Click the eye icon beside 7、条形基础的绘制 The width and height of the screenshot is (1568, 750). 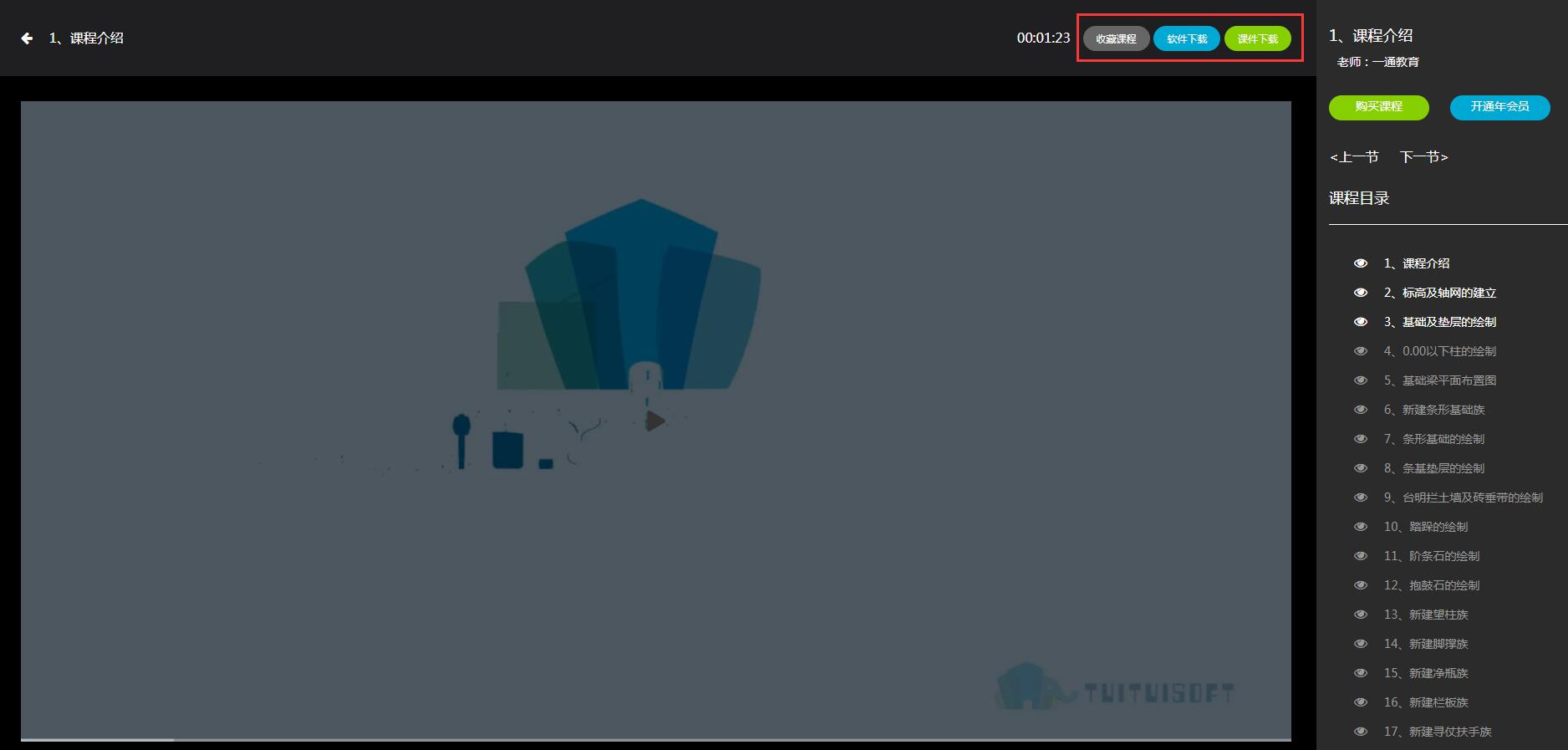click(x=1361, y=439)
